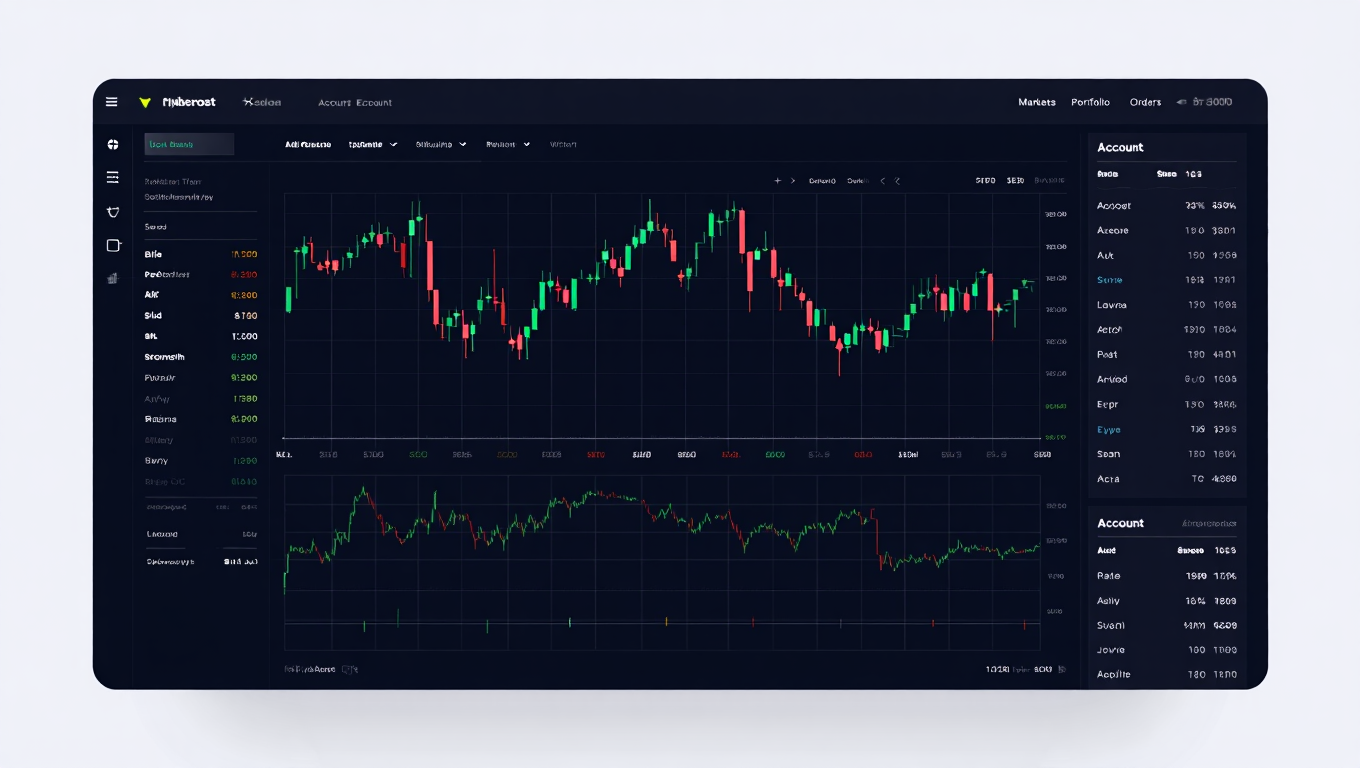
Task: Click the shield icon in the left sidebar
Action: (x=113, y=212)
